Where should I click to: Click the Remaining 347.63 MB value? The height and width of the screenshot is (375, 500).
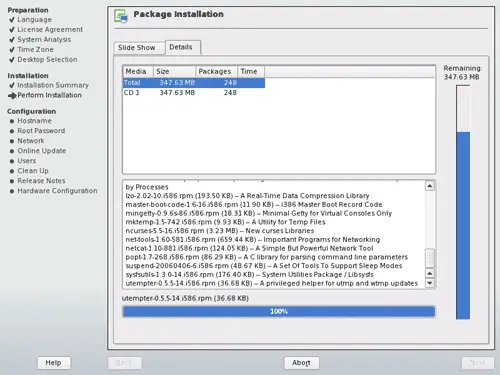(461, 77)
